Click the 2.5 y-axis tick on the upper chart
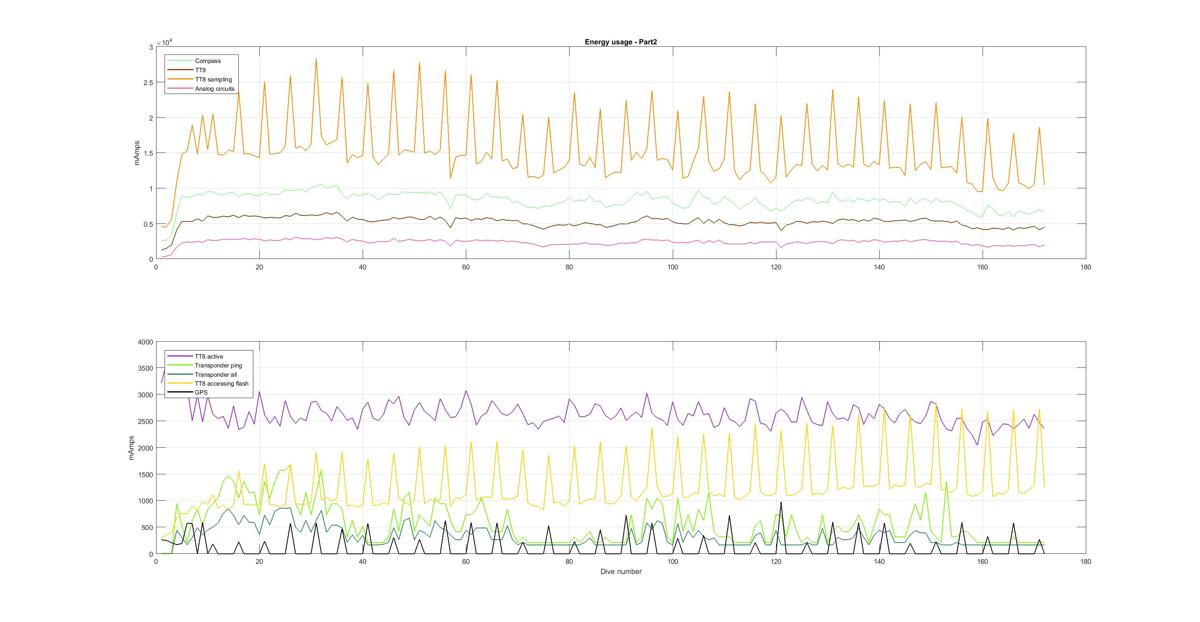1200x622 pixels. click(147, 83)
